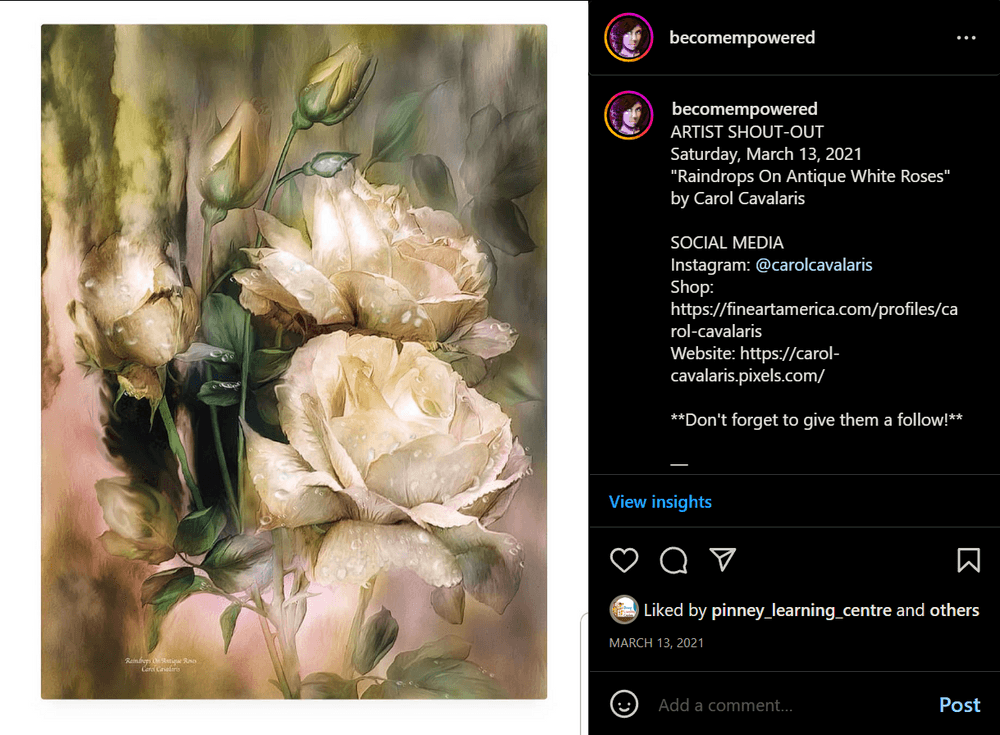Click becomempowered avatar beside the caption
This screenshot has height=735, width=1000.
coord(629,115)
